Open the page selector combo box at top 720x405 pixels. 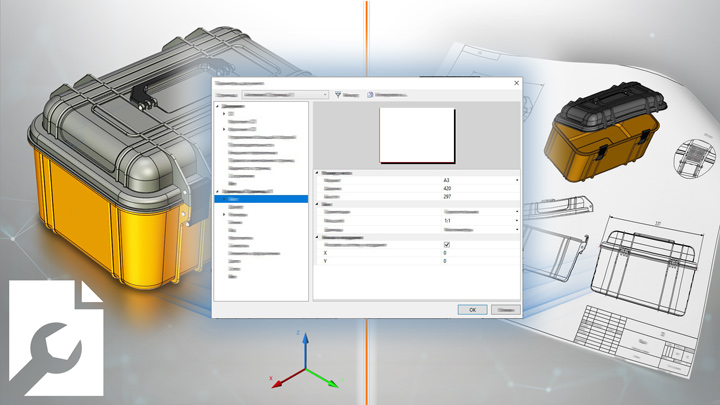(285, 95)
